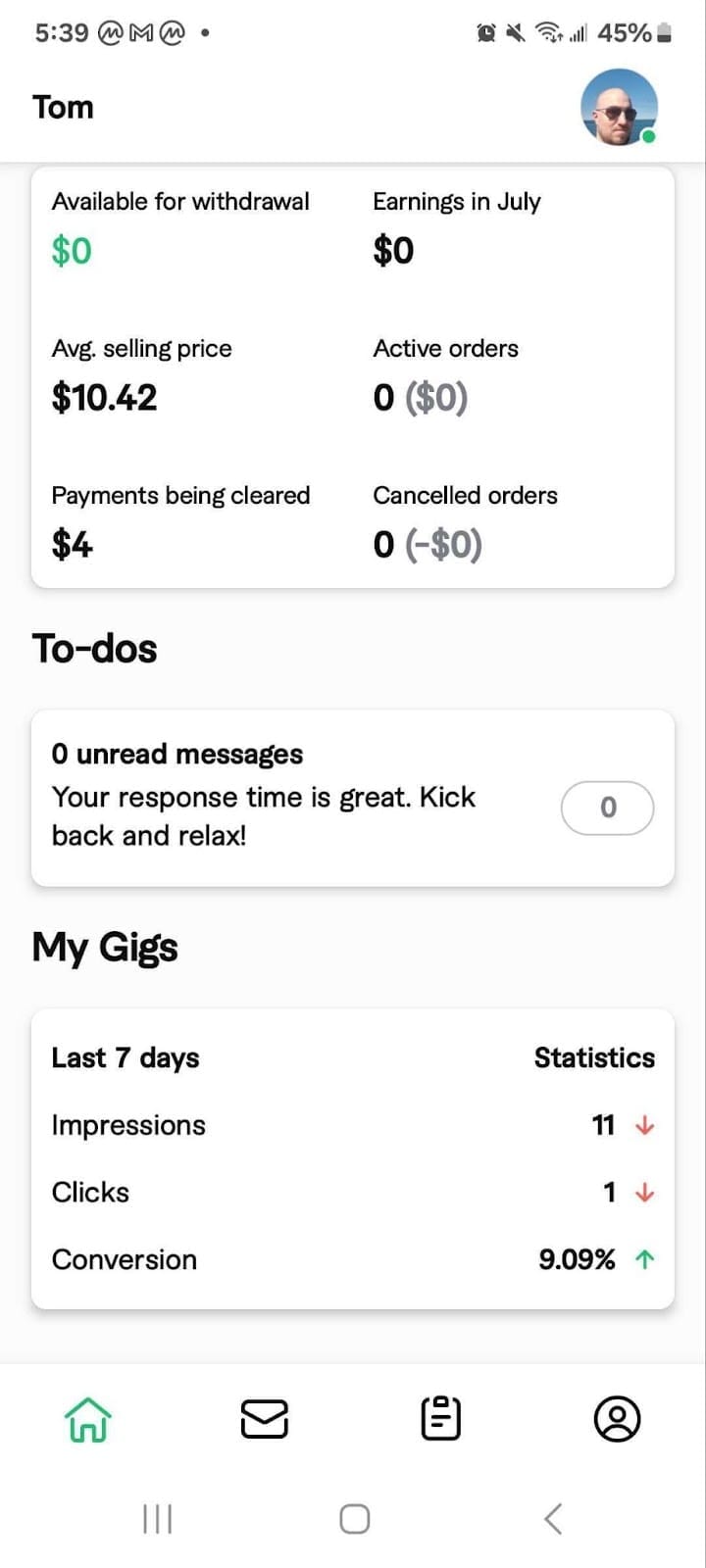This screenshot has height=1568, width=706.
Task: Tap Earnings in July value
Action: click(x=393, y=251)
